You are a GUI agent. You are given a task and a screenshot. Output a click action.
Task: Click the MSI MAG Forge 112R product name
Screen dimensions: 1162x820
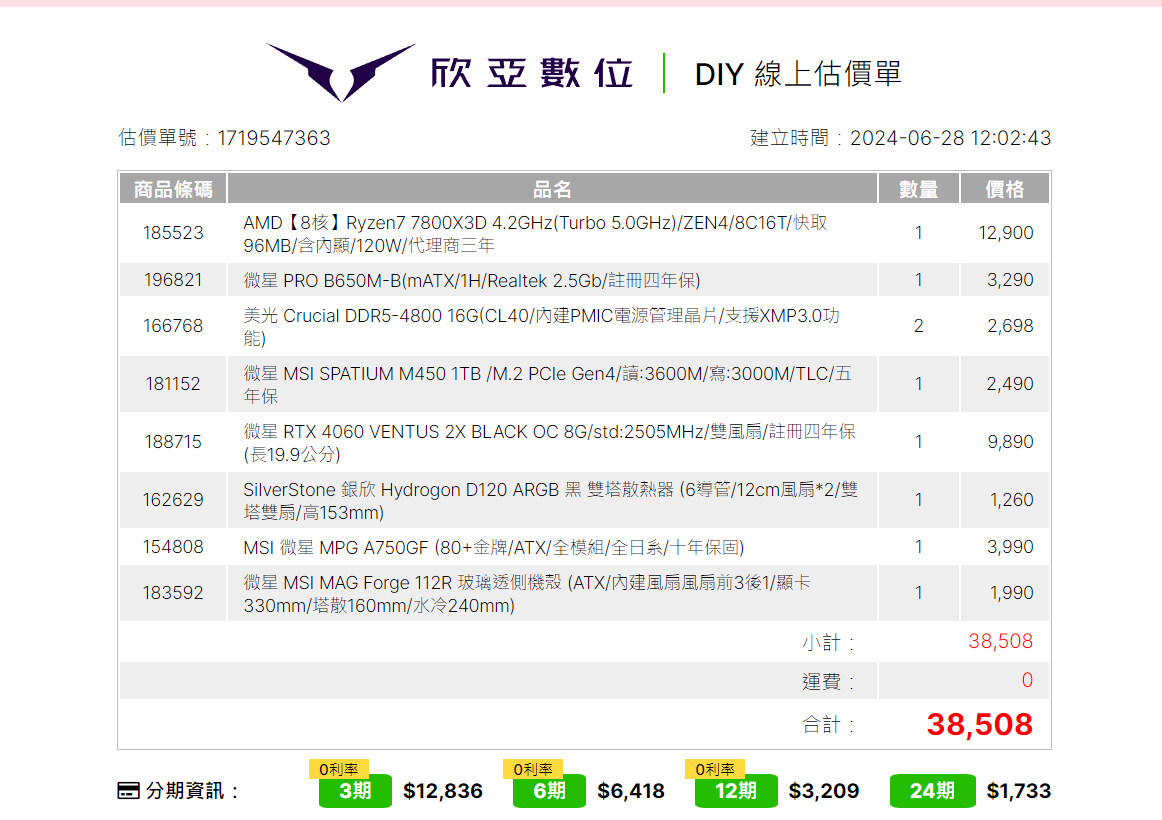click(527, 594)
